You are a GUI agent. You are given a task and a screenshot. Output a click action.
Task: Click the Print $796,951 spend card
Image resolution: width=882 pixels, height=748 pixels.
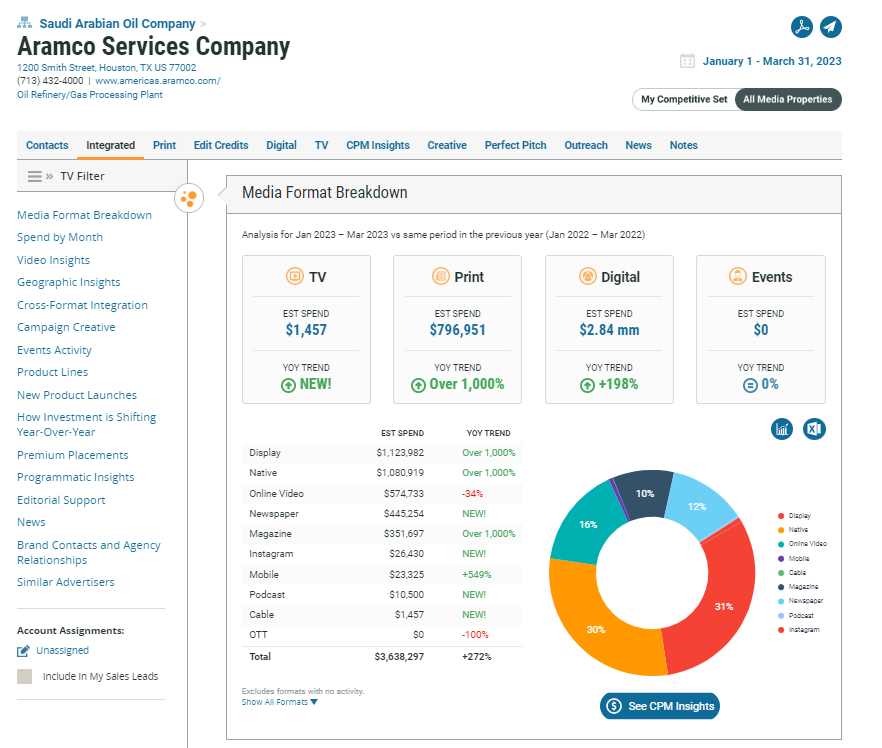457,330
